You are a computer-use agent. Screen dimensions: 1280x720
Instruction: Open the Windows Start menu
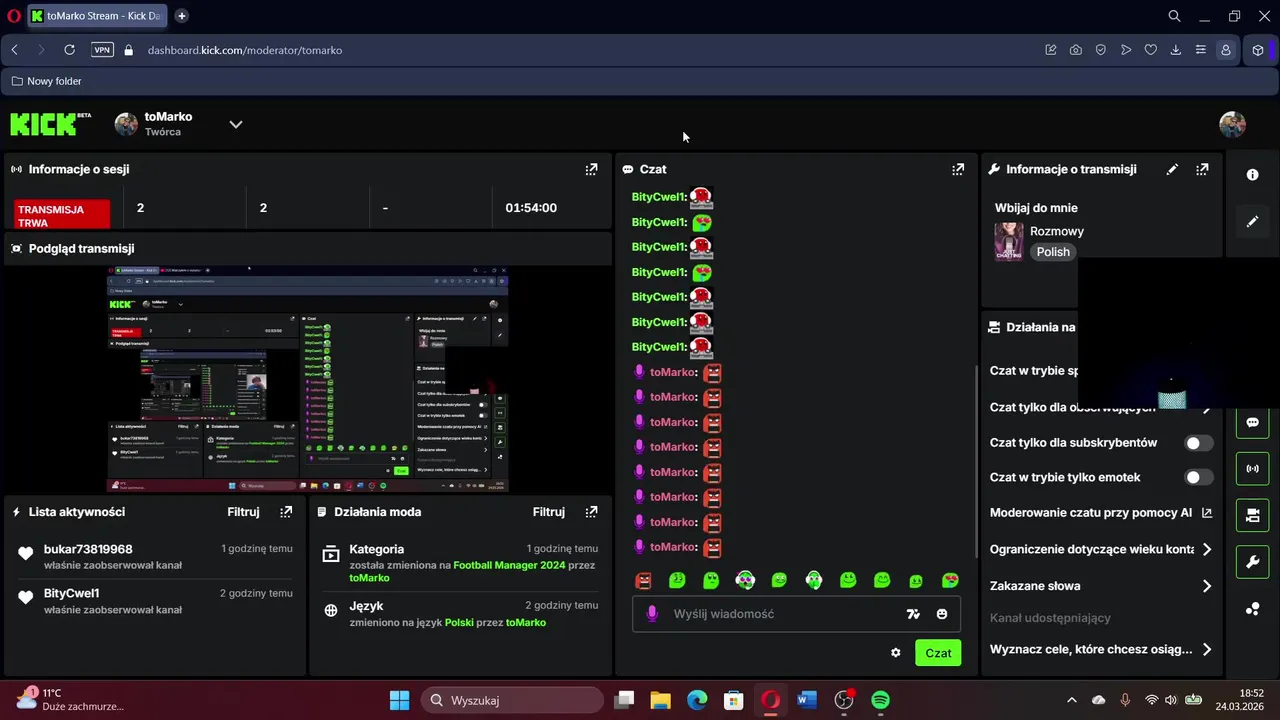click(x=399, y=700)
